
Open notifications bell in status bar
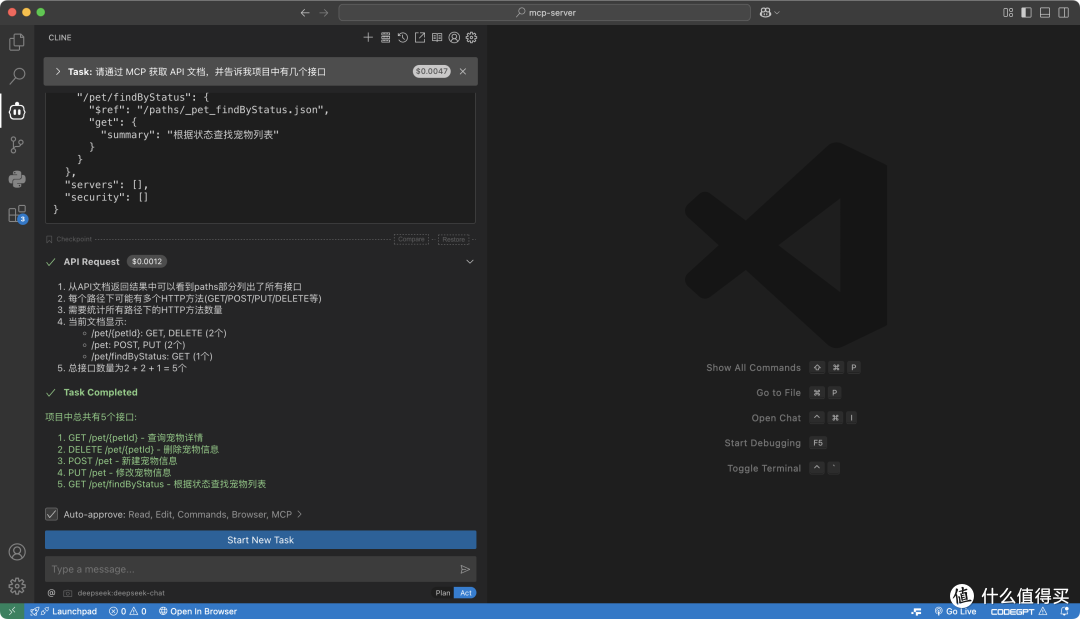coord(1065,611)
